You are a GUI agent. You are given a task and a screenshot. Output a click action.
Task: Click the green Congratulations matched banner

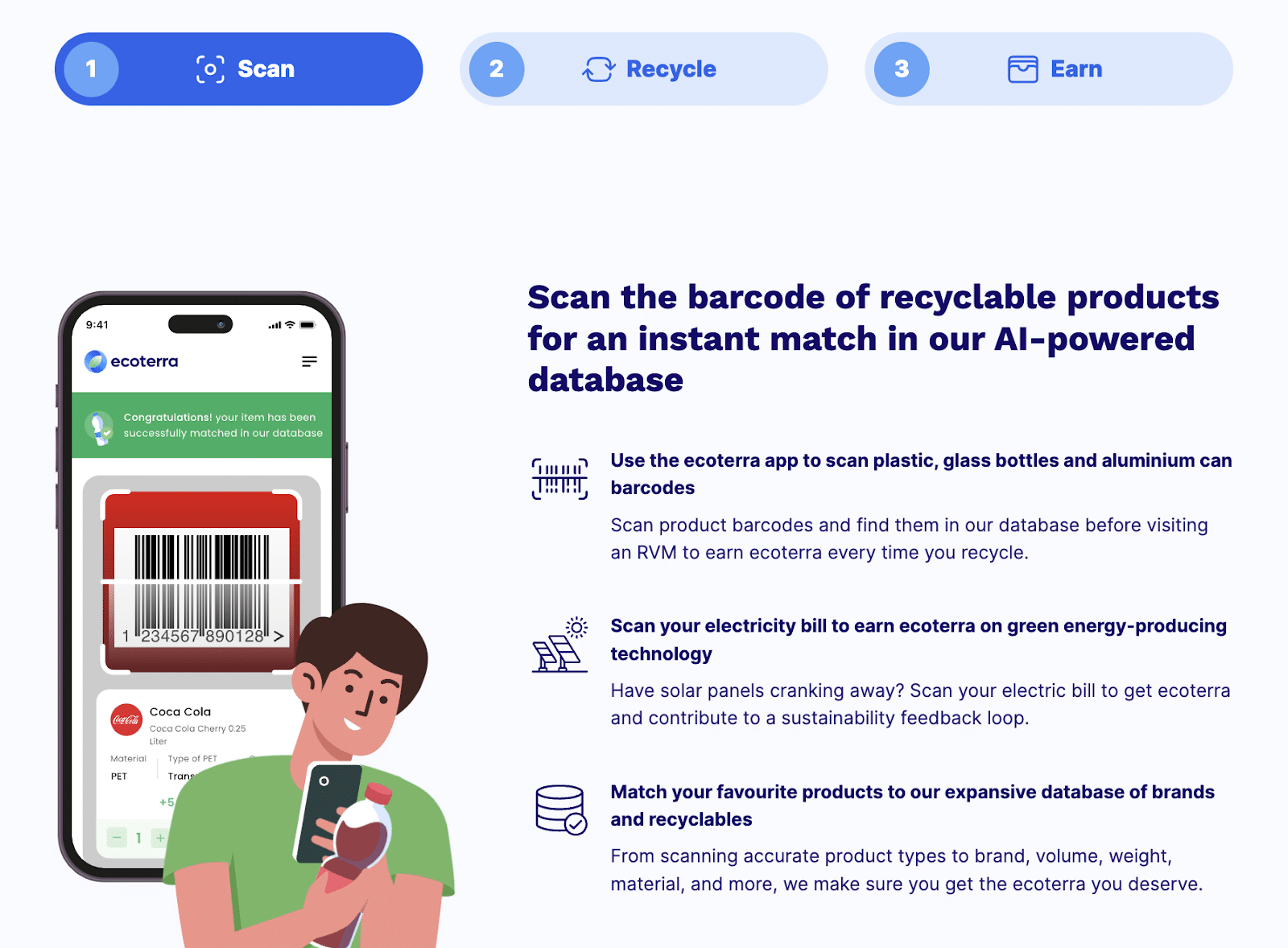tap(201, 425)
